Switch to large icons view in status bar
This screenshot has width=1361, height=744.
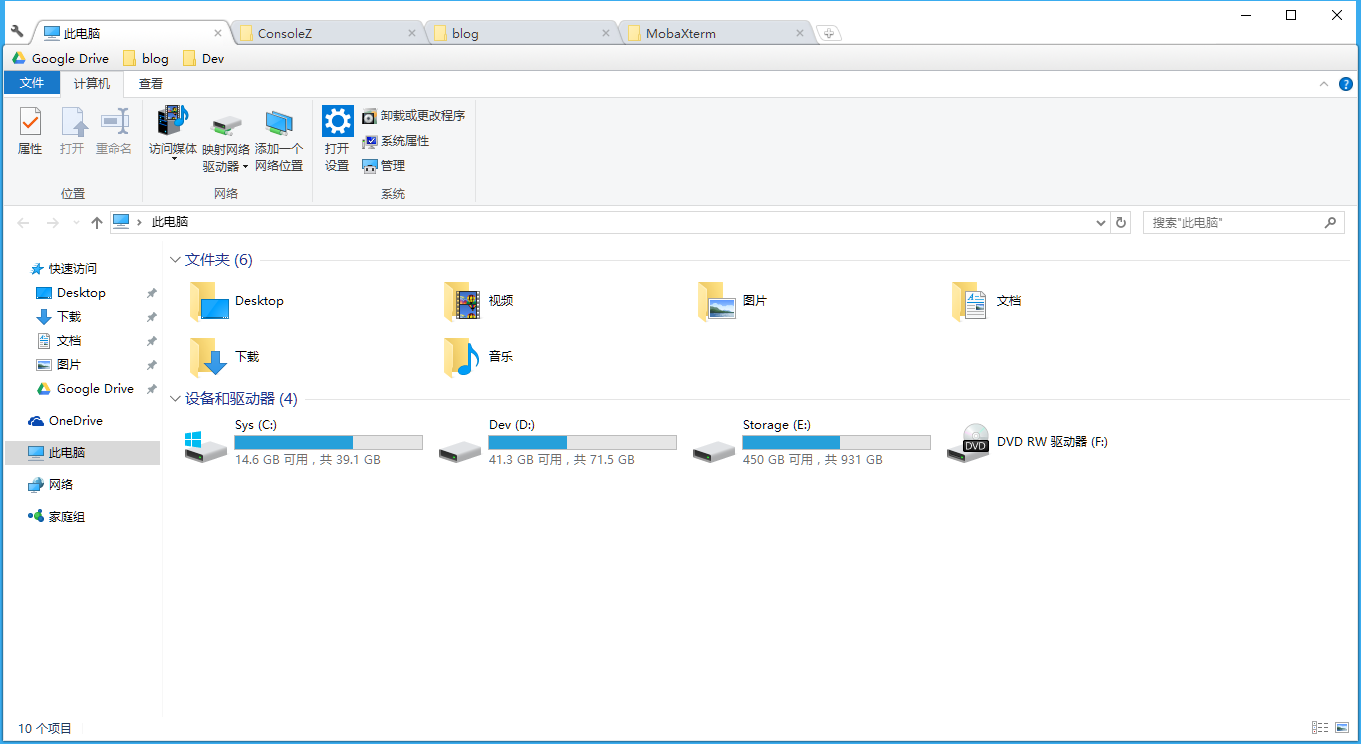click(1341, 728)
